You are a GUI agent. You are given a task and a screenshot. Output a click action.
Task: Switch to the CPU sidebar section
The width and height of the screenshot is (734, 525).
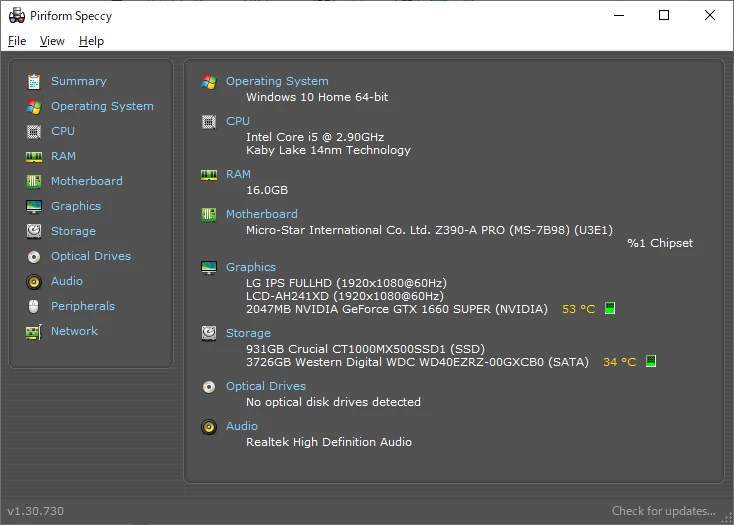tap(63, 131)
